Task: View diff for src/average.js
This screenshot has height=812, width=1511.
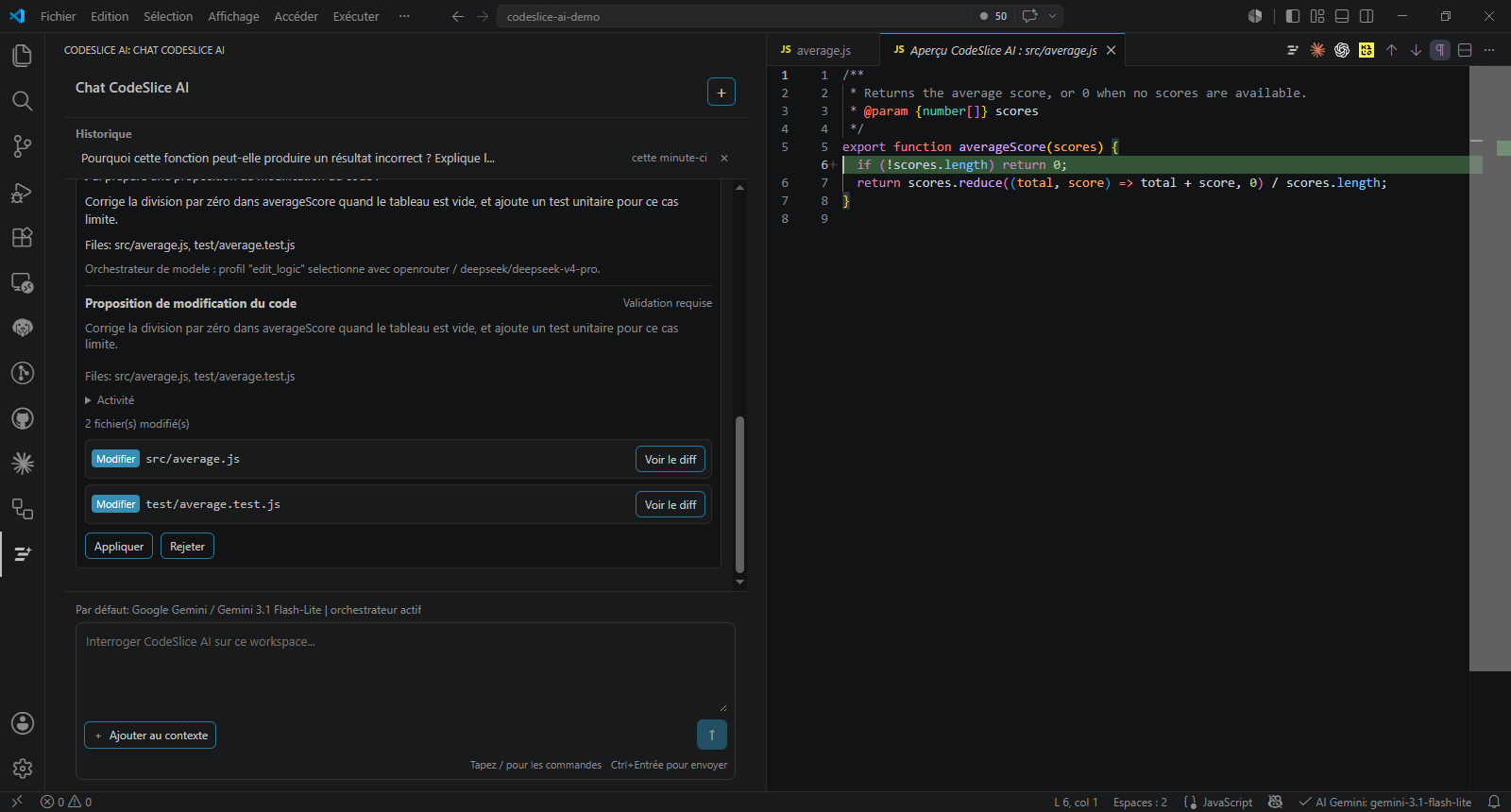Action: [x=671, y=459]
